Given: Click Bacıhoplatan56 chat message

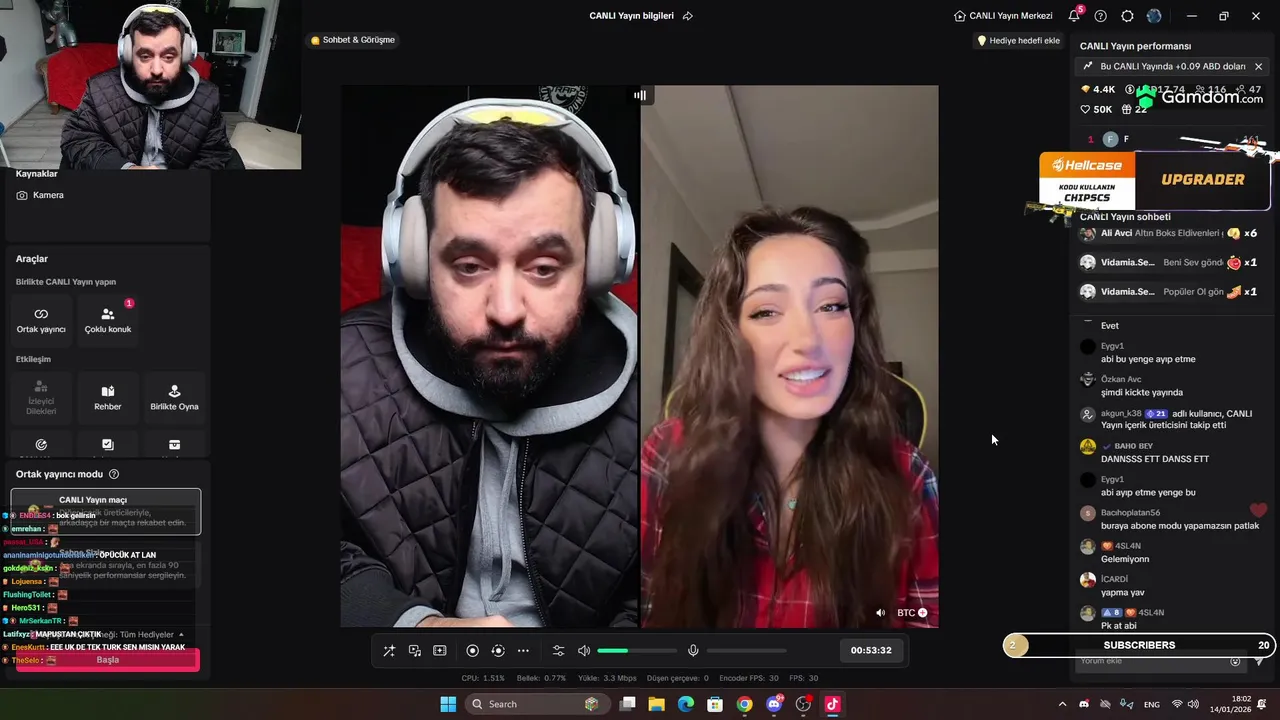Looking at the screenshot, I should tap(1170, 519).
